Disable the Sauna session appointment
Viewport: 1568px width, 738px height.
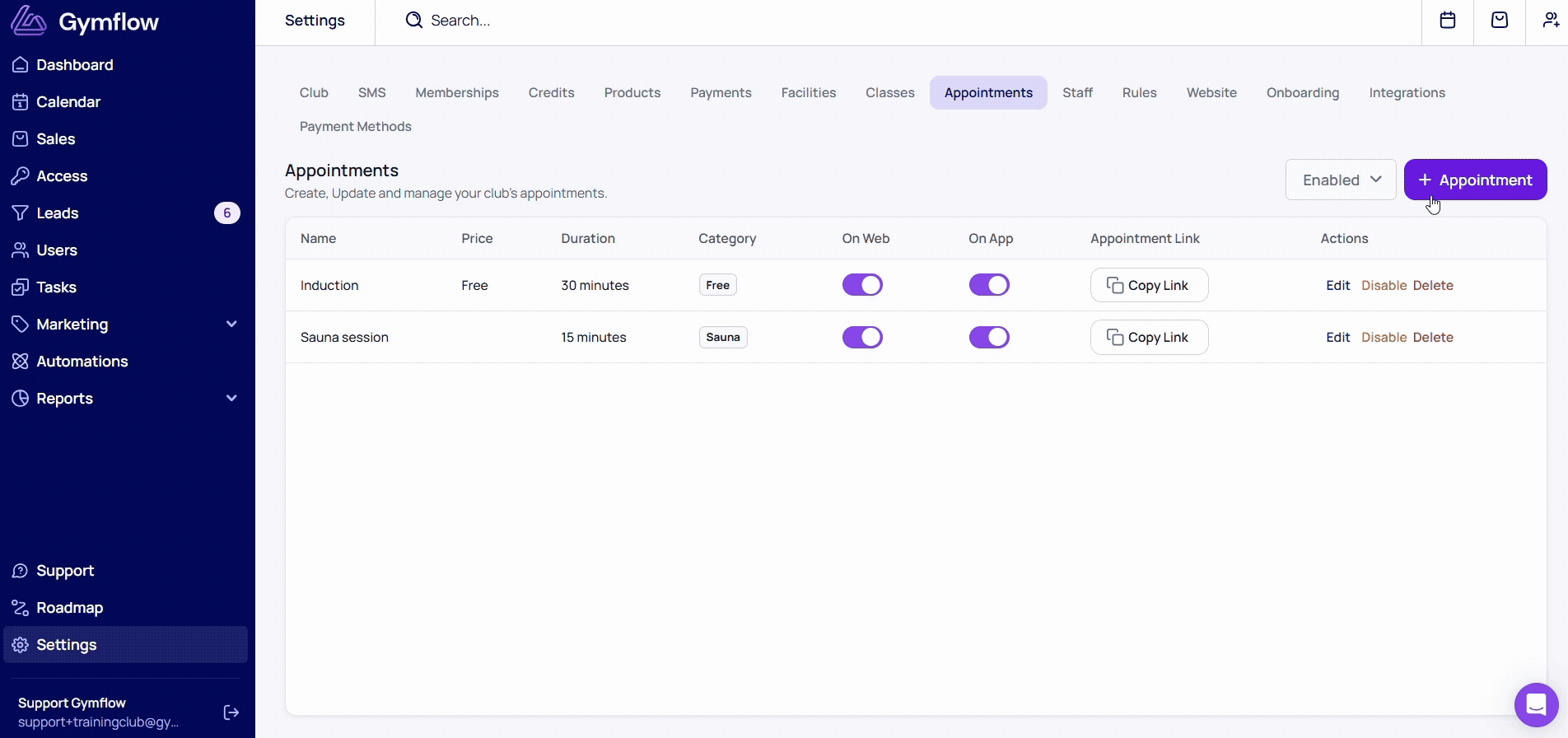coord(1384,337)
